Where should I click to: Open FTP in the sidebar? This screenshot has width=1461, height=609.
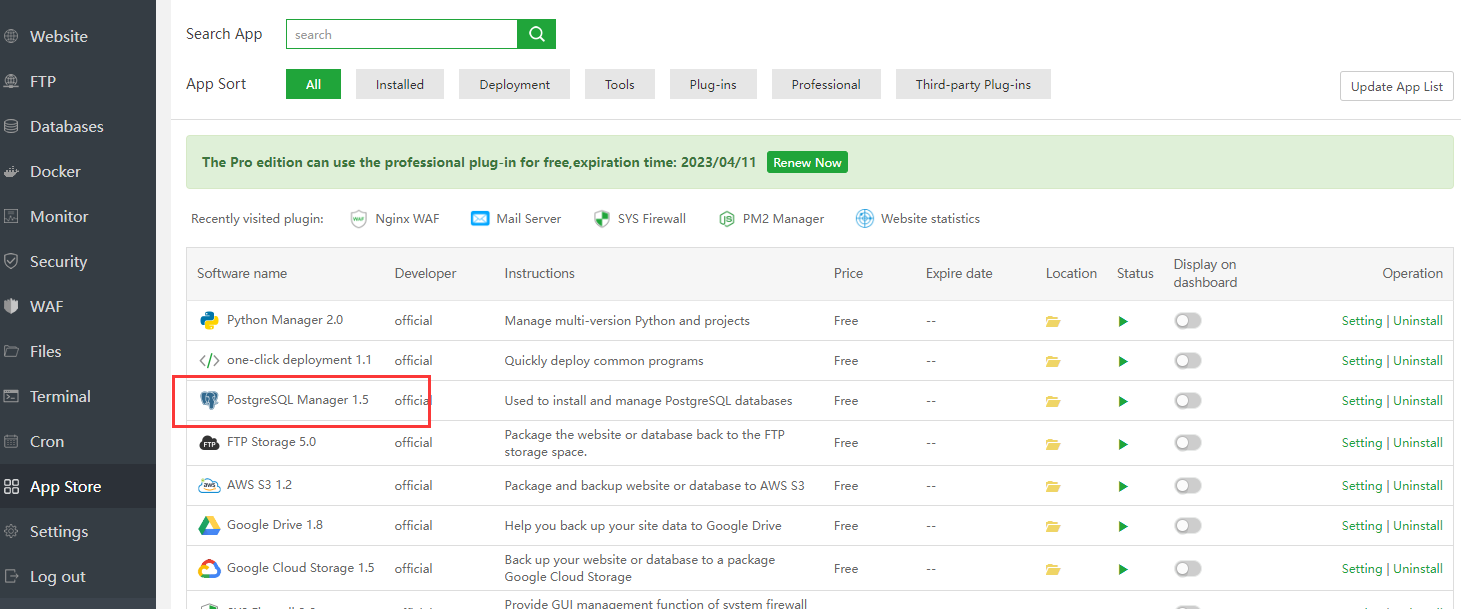pos(78,81)
